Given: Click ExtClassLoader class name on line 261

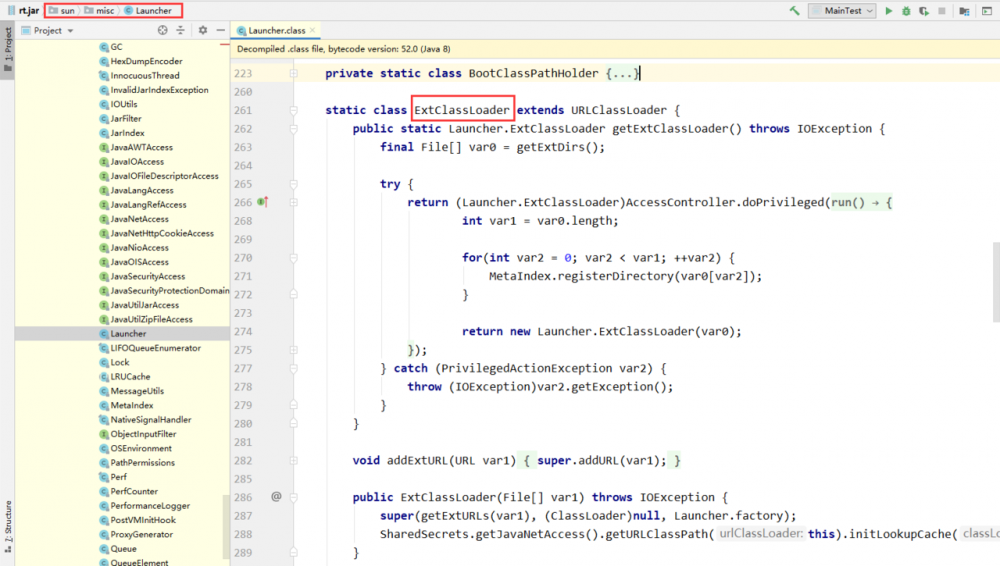Looking at the screenshot, I should click(462, 110).
